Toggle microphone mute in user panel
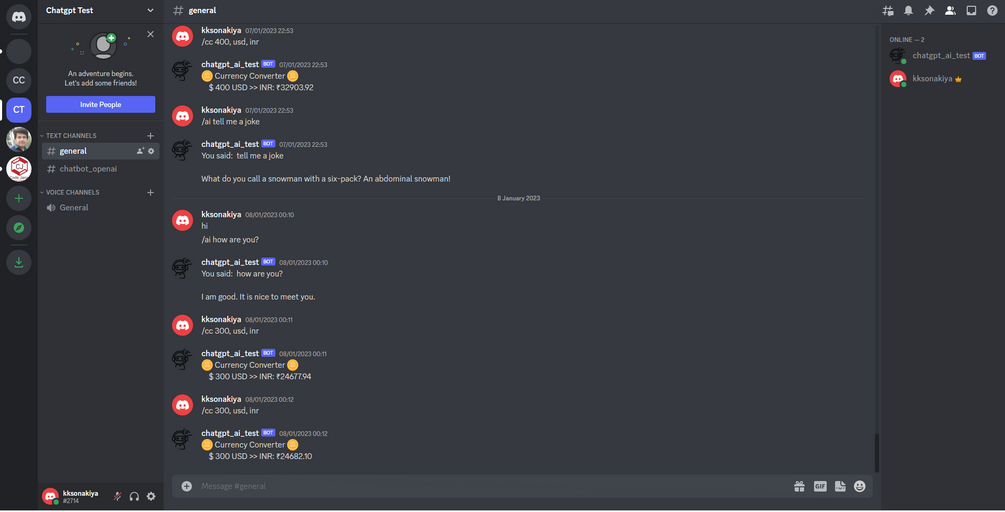 [x=117, y=496]
